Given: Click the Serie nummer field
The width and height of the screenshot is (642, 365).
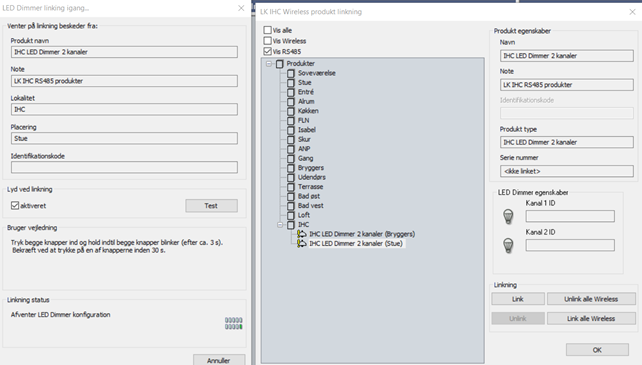Looking at the screenshot, I should [567, 171].
